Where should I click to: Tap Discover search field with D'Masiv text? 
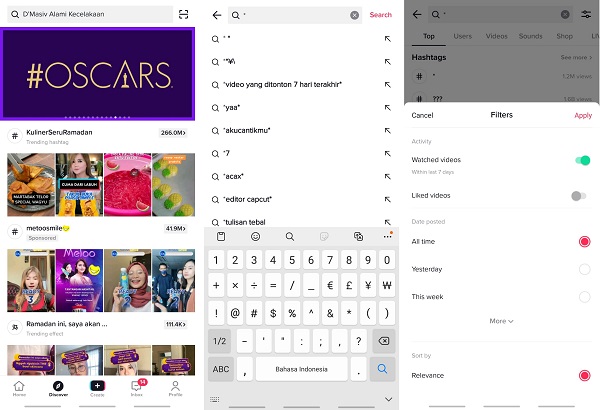pyautogui.click(x=90, y=15)
